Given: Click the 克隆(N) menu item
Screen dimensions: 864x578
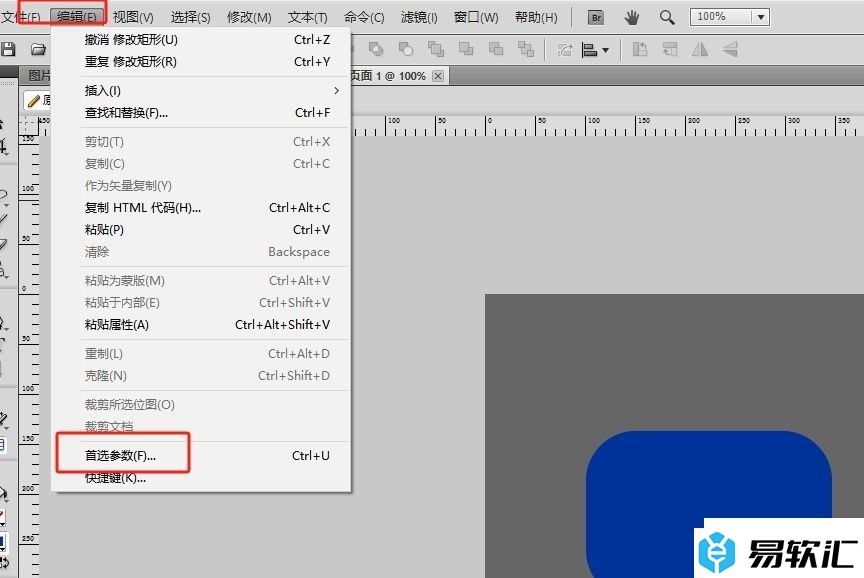Looking at the screenshot, I should [201, 376].
